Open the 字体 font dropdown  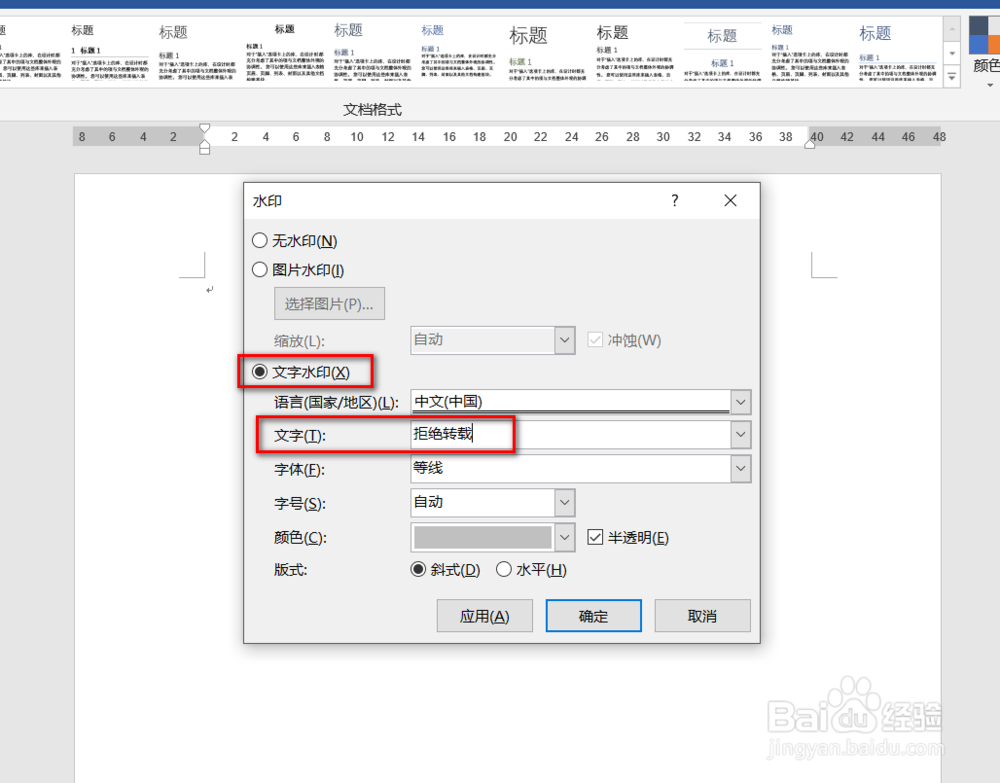[741, 469]
